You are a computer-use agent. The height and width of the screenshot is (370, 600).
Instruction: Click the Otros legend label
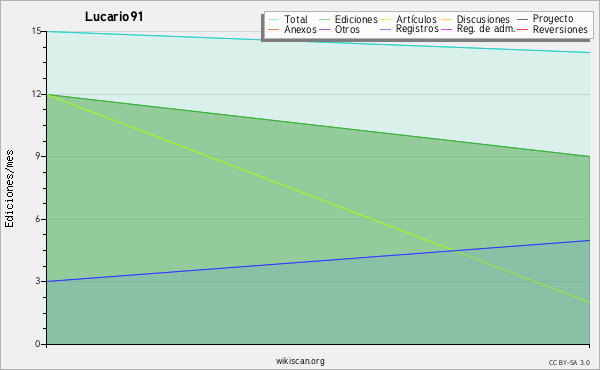(347, 29)
